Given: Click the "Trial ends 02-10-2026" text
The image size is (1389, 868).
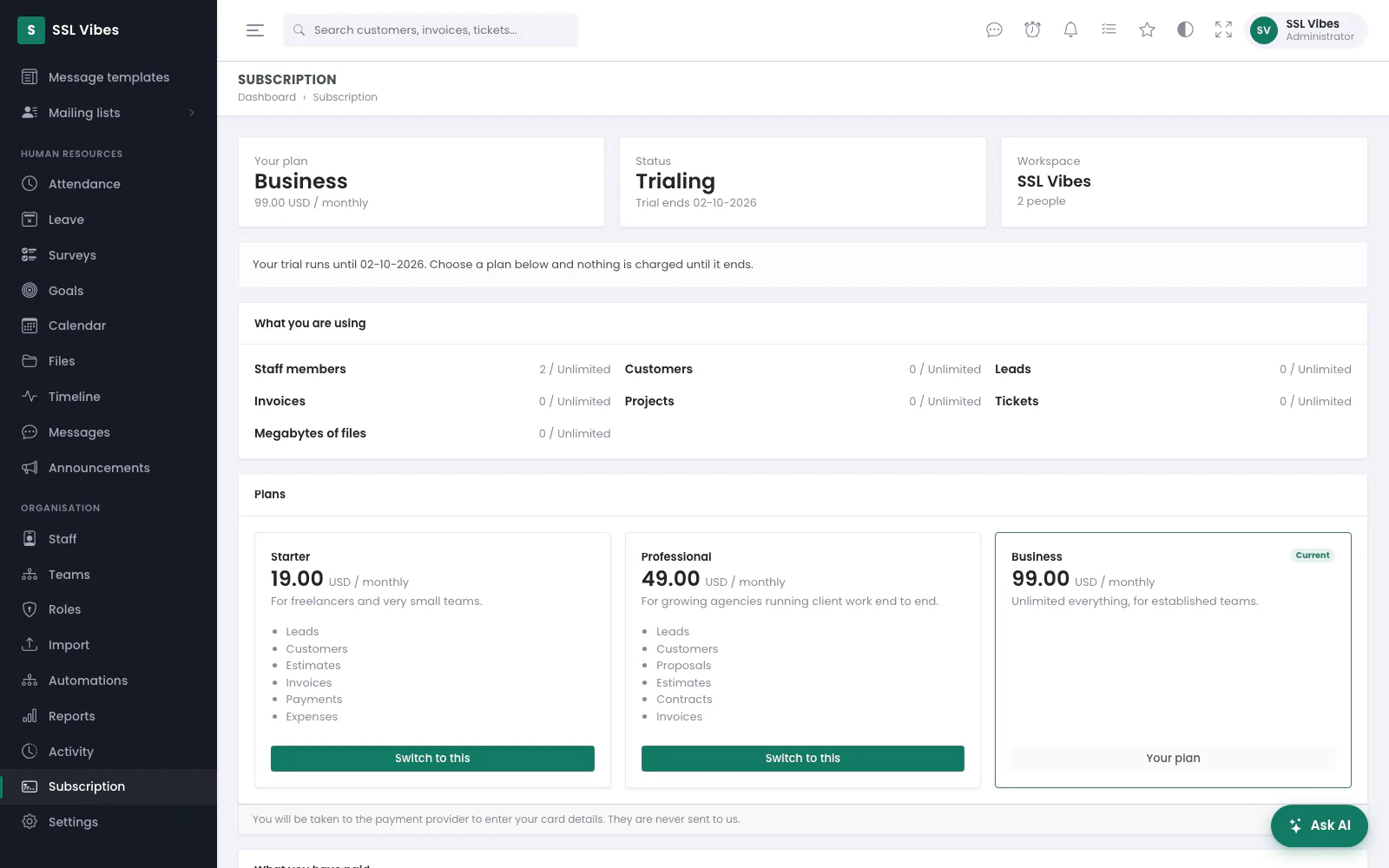Looking at the screenshot, I should (x=696, y=203).
